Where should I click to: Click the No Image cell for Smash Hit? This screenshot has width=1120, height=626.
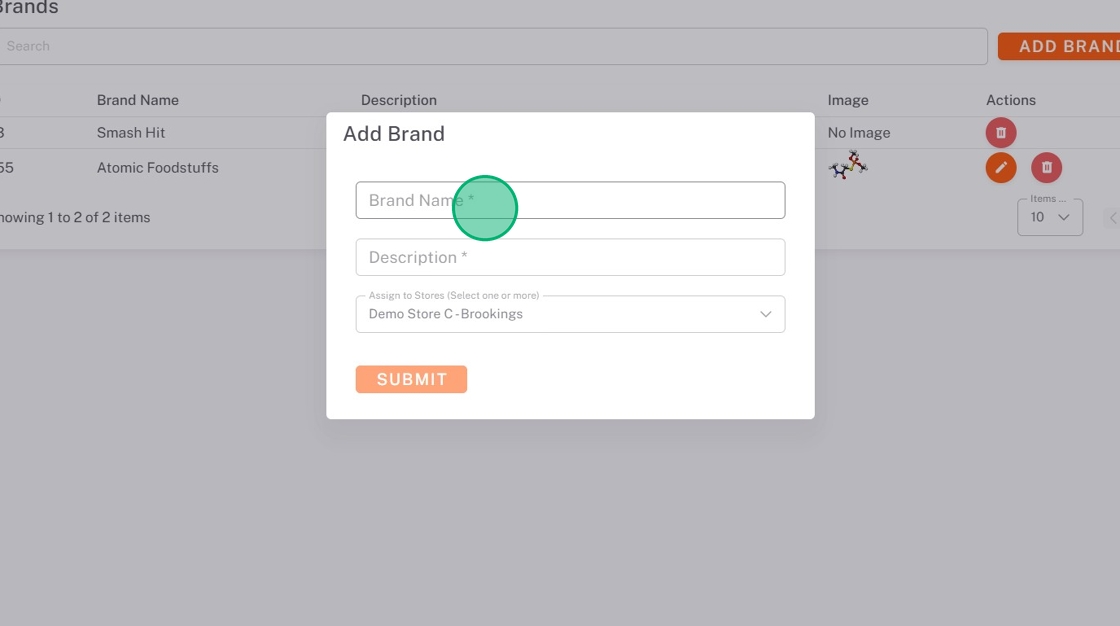tap(859, 132)
